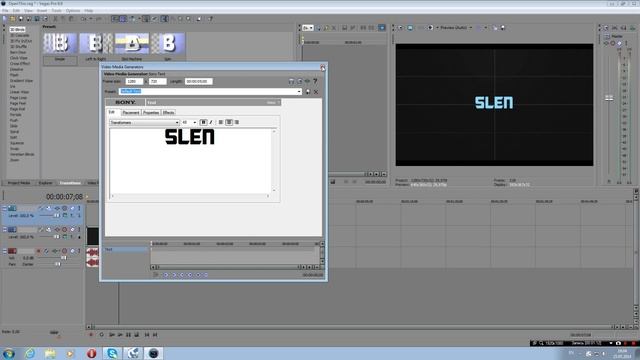
Task: Switch to the Effects tab in text generator
Action: coord(168,113)
